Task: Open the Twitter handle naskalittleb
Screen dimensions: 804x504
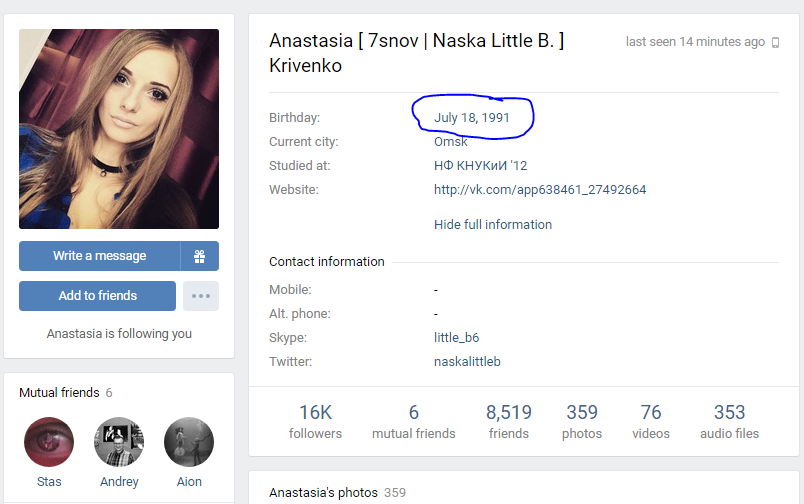Action: tap(467, 361)
